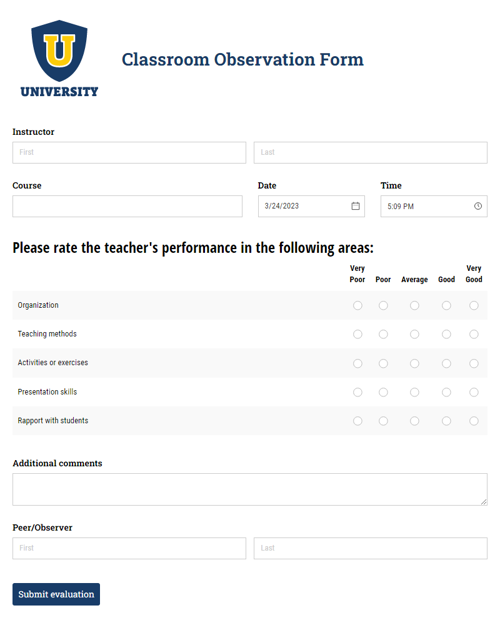Rate Organization as Very Good
This screenshot has height=618, width=500.
[474, 305]
